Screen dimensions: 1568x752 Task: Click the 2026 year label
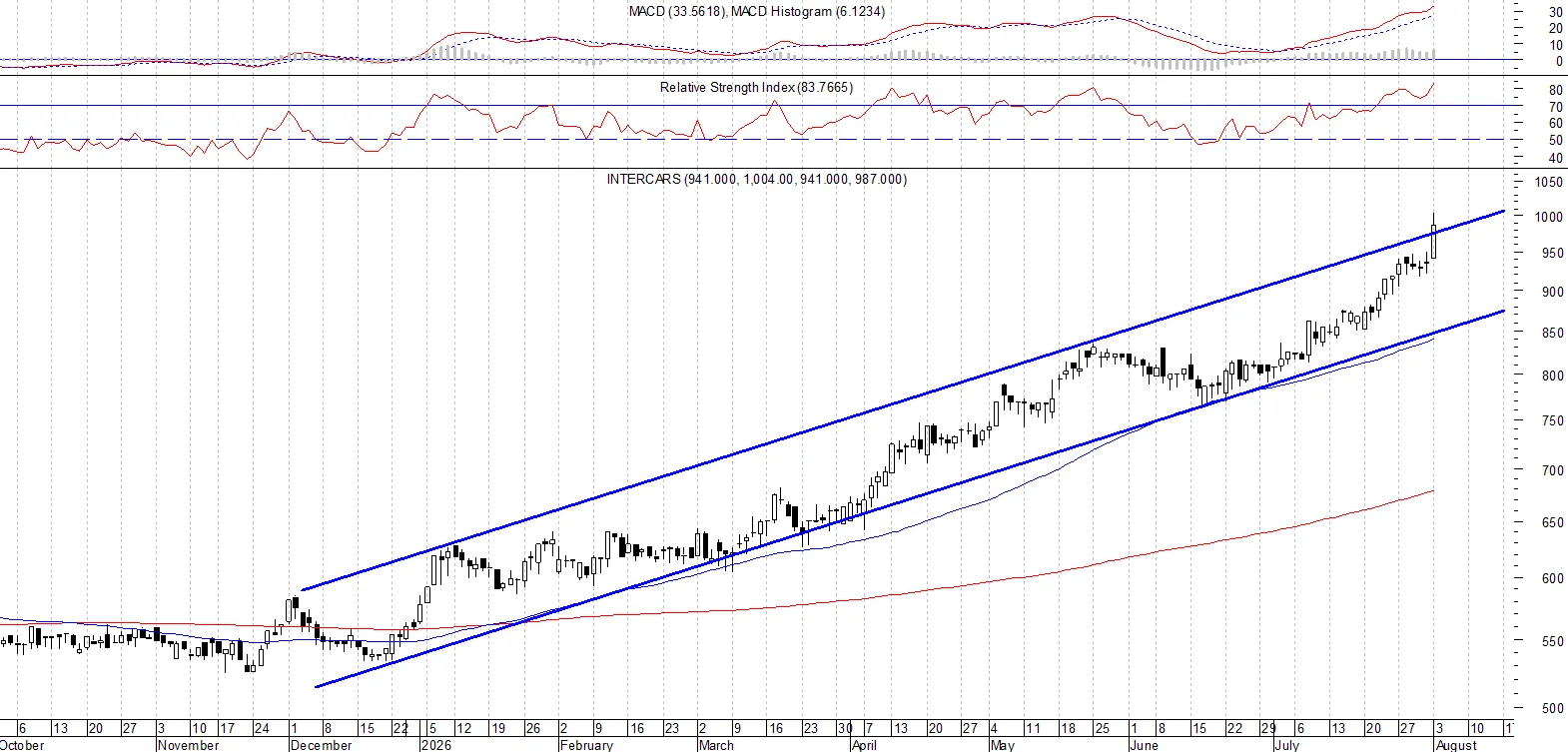tap(436, 745)
